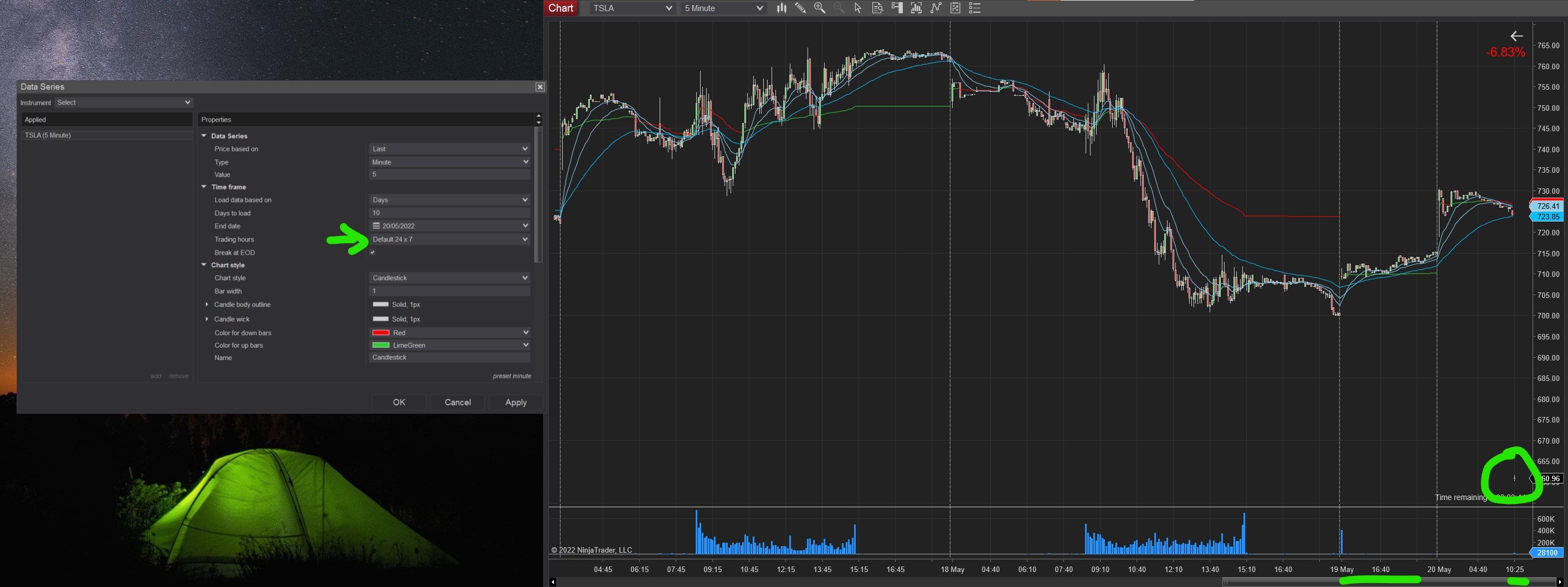
Task: Open the indicators icon in chart toolbar
Action: point(936,8)
